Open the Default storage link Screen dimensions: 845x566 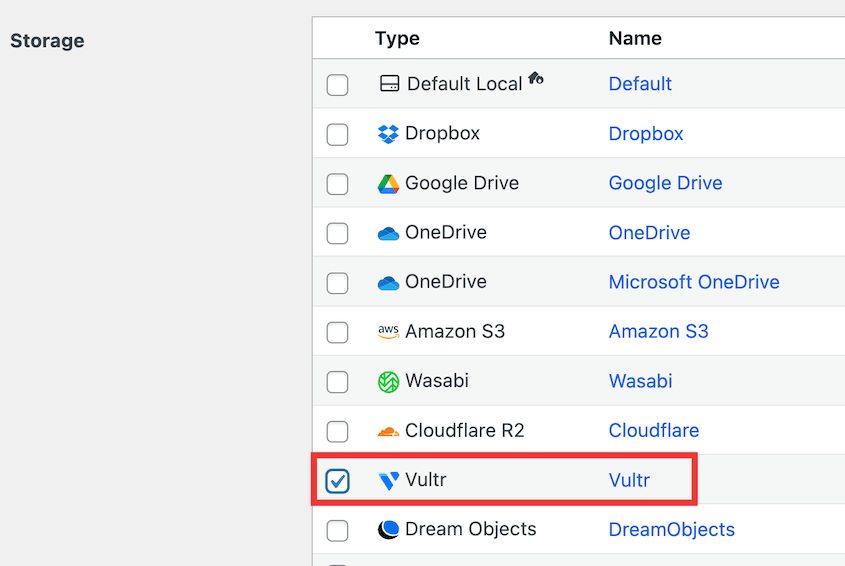click(x=640, y=84)
